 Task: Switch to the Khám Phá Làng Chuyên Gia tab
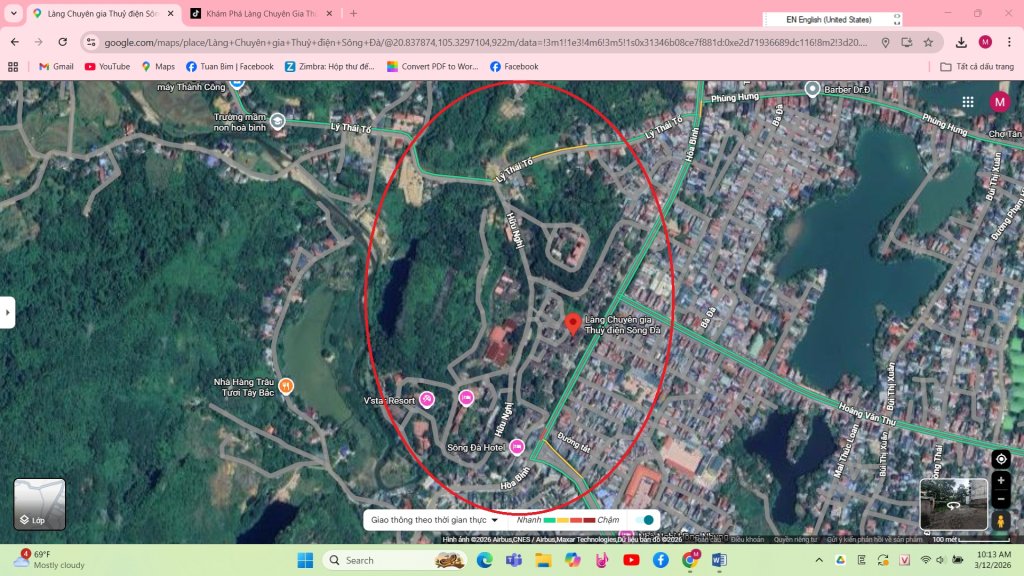261,13
